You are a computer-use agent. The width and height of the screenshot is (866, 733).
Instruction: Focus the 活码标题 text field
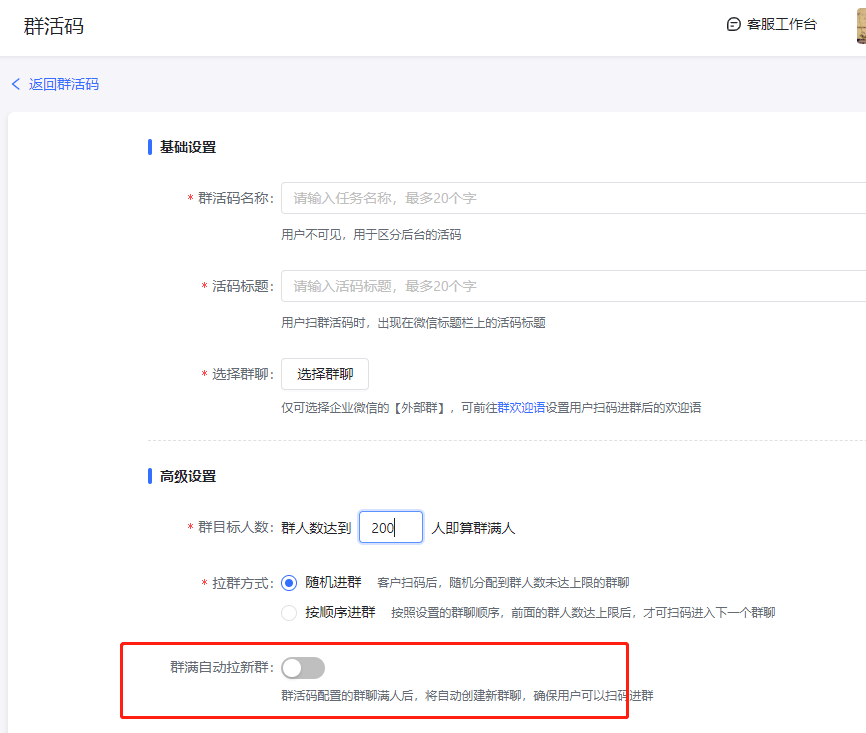(x=572, y=286)
